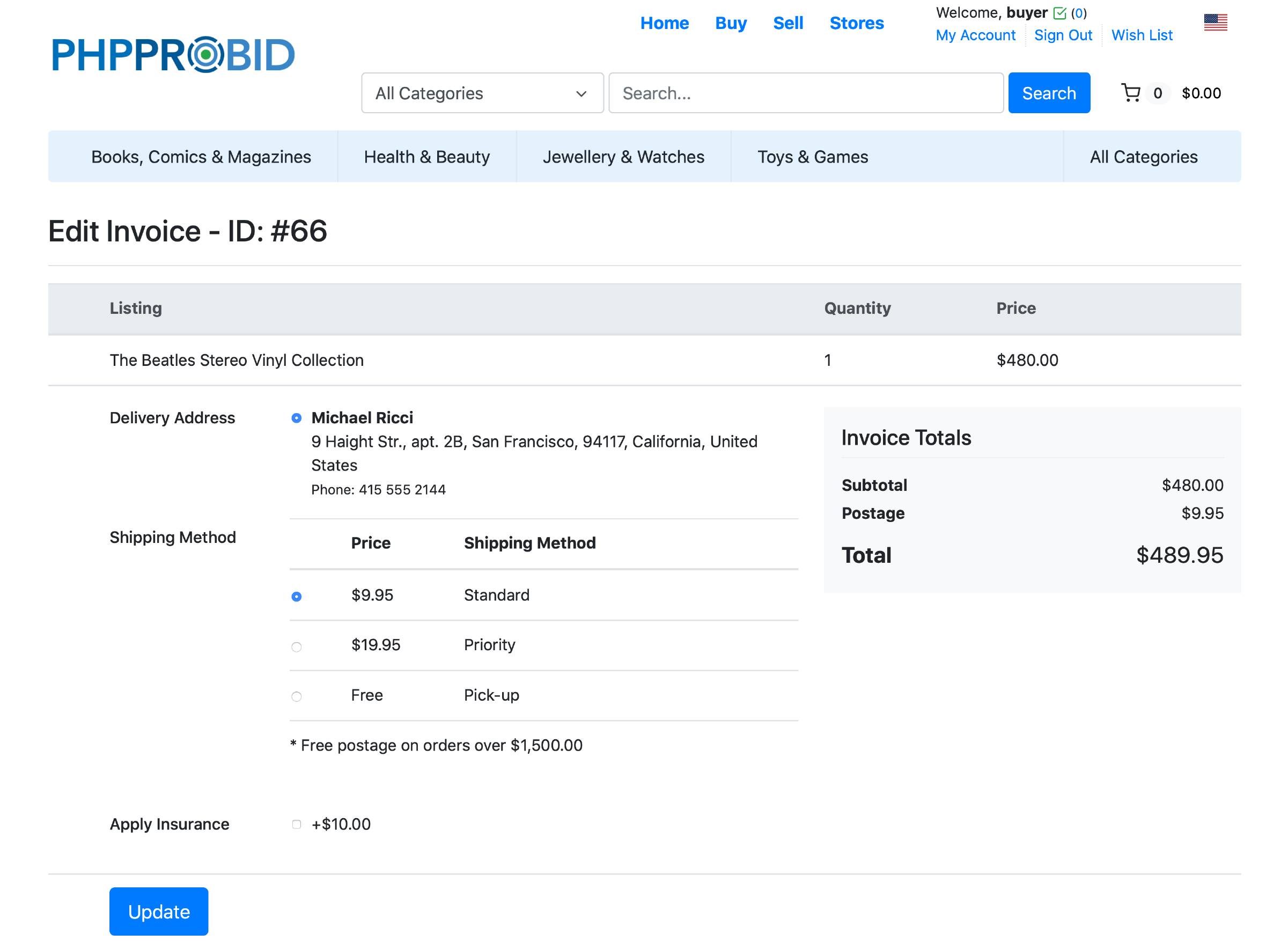Click the PHPProBid logo
Image resolution: width=1288 pixels, height=941 pixels.
(x=173, y=55)
